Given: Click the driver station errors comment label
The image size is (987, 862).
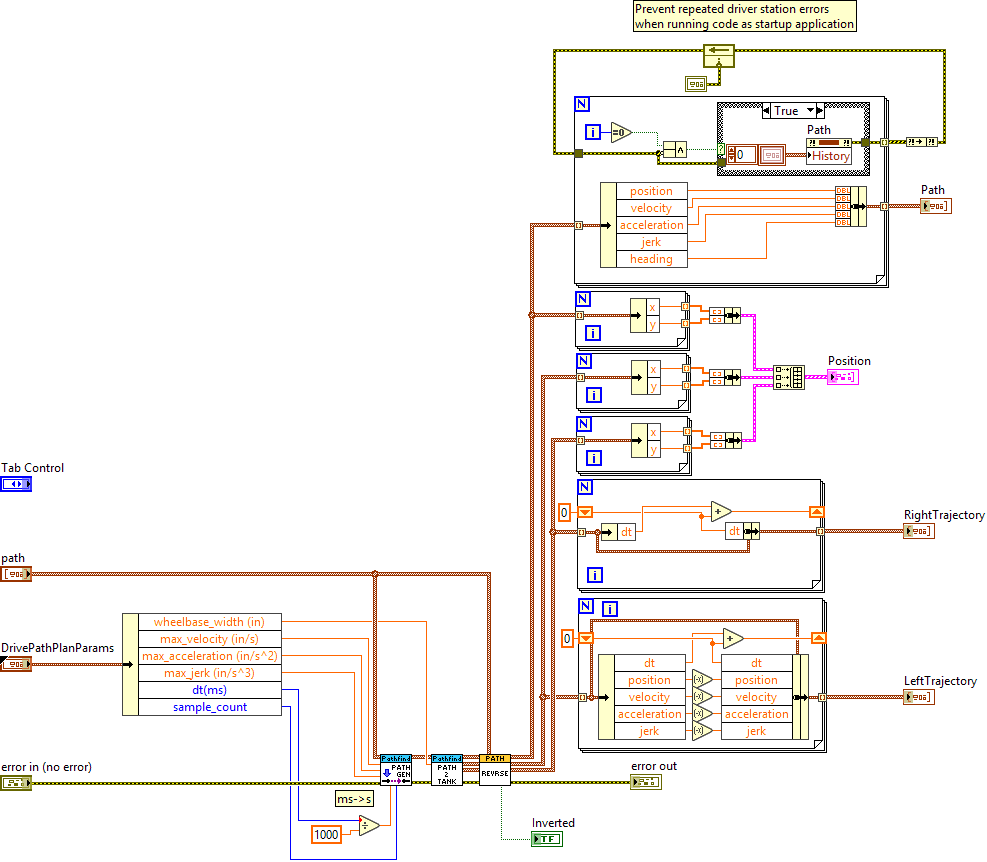Looking at the screenshot, I should click(743, 15).
